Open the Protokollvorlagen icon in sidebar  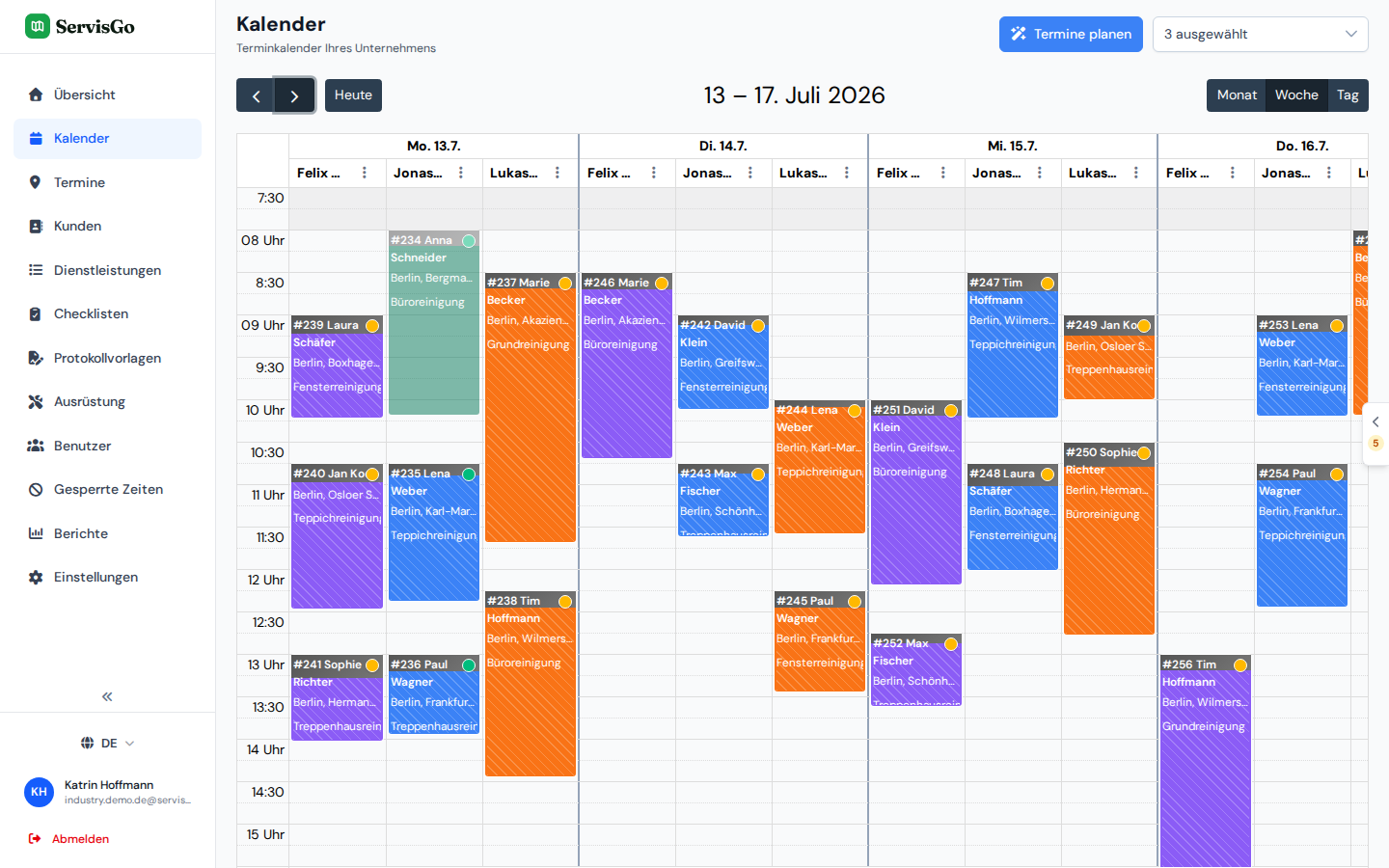[36, 358]
